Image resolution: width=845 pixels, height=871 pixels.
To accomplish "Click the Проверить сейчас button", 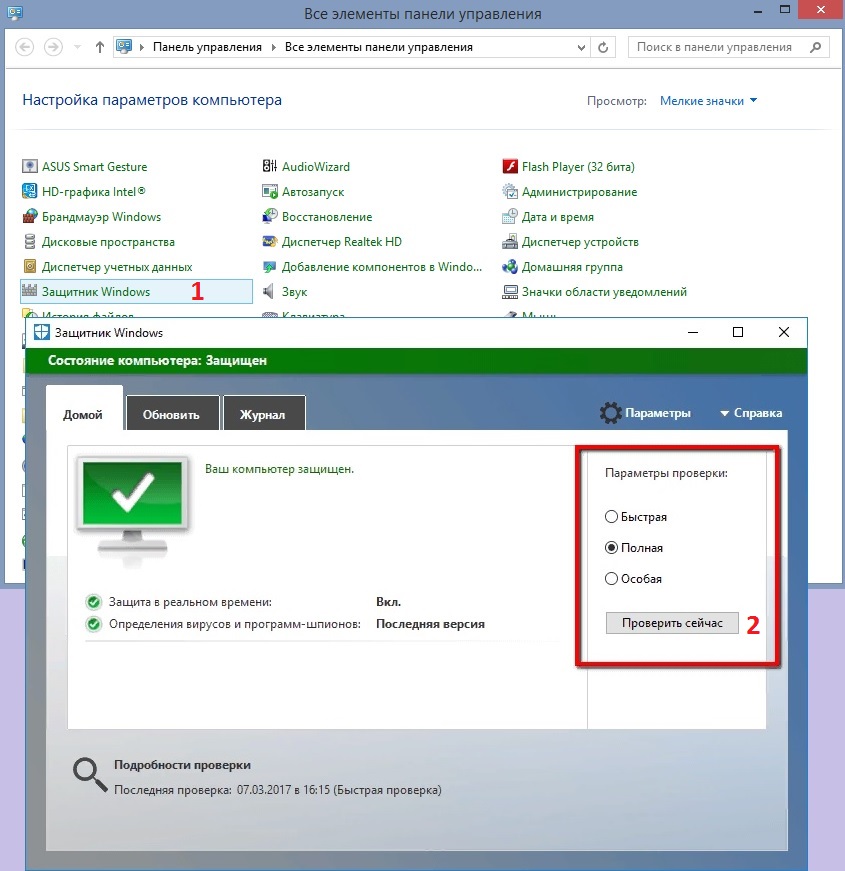I will click(672, 623).
